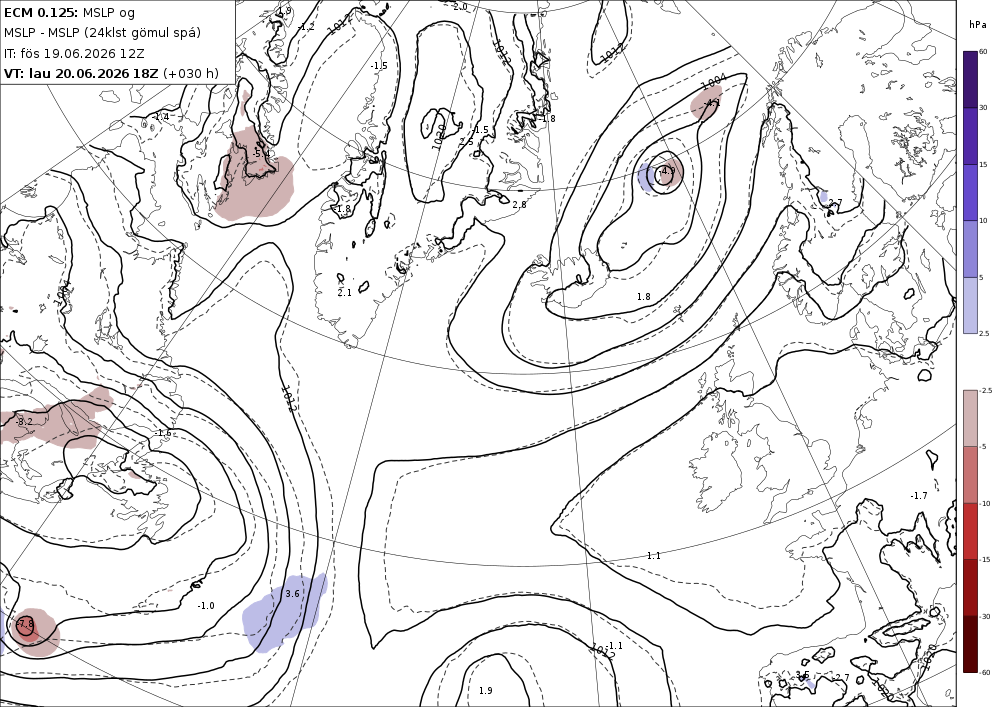
Task: Click the '1.8' value south of Iceland
Action: pos(643,296)
